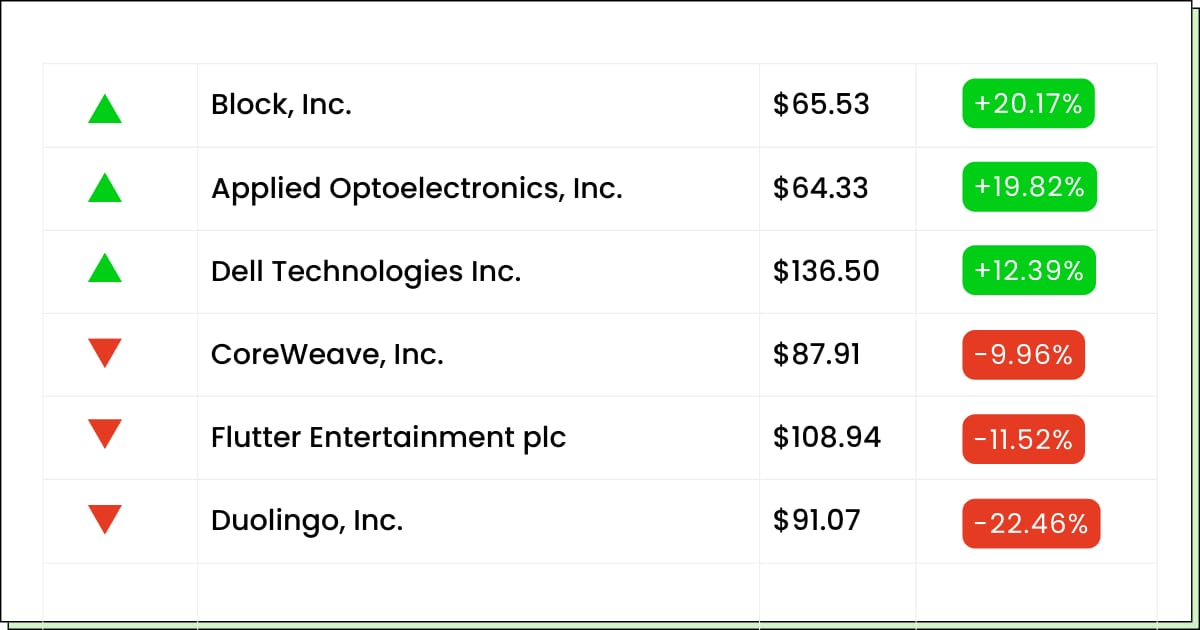The width and height of the screenshot is (1200, 630).
Task: Click the -9.96% red change badge
Action: (1024, 355)
